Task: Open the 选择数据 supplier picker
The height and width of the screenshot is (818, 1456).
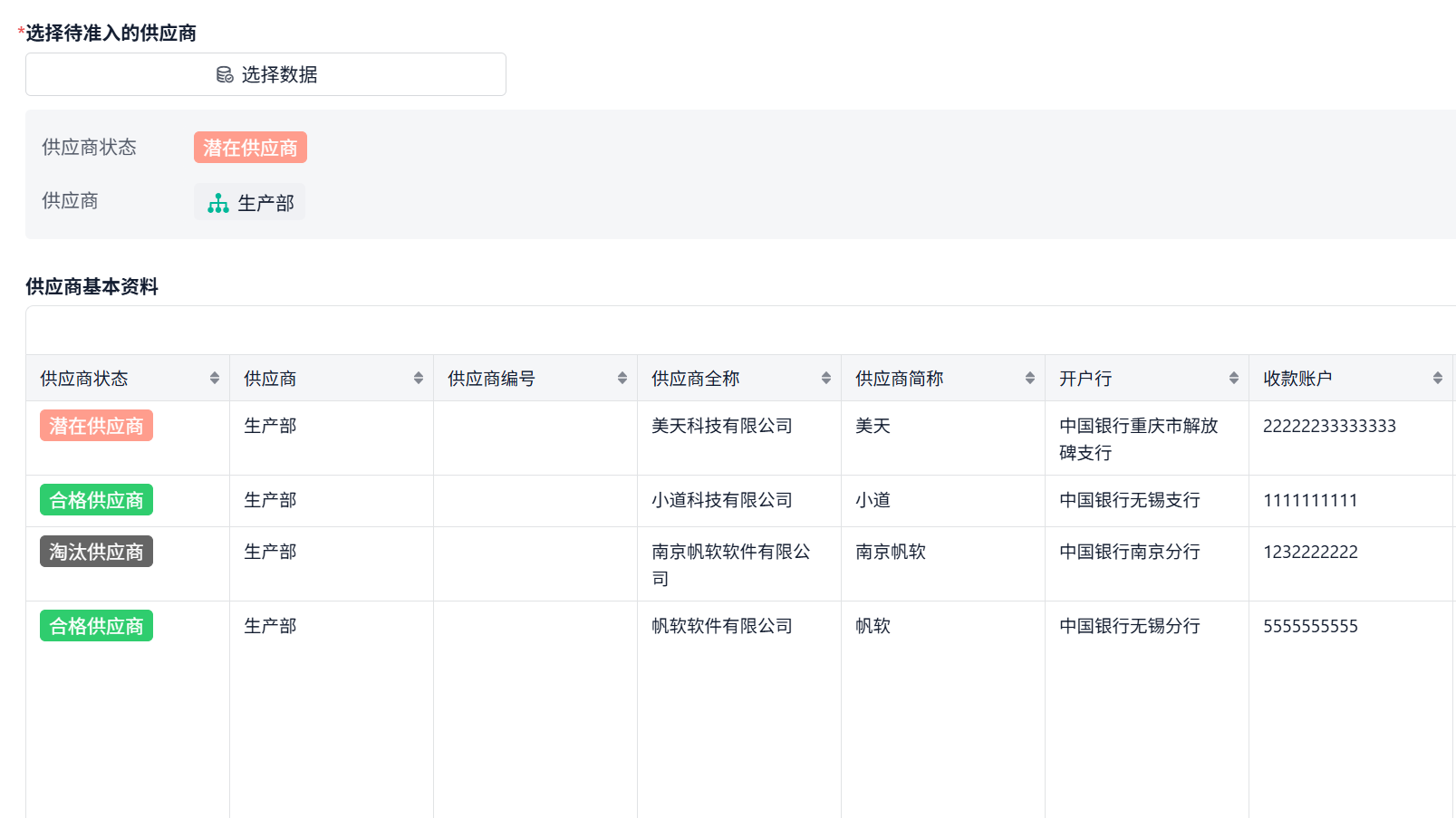Action: 265,74
